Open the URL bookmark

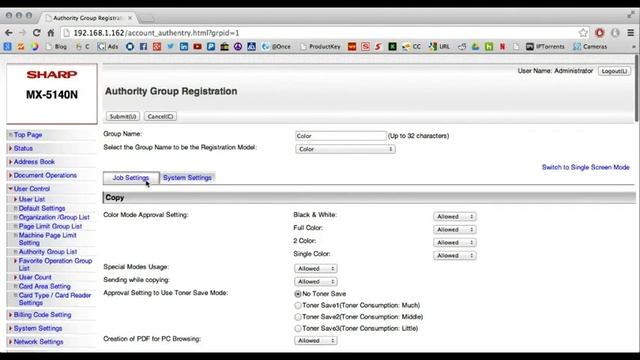click(x=440, y=47)
